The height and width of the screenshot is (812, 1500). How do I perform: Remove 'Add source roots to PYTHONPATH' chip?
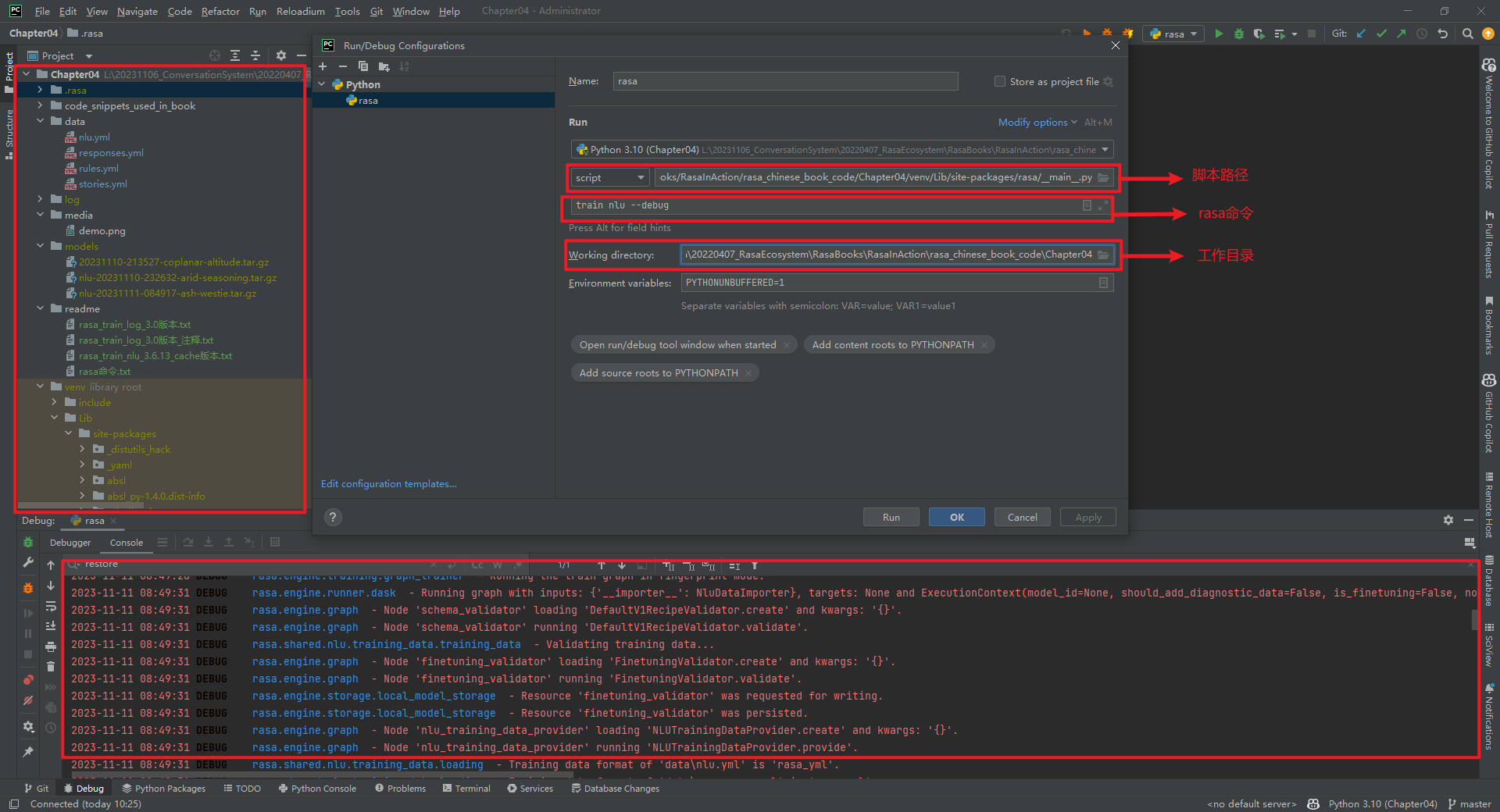click(x=748, y=373)
